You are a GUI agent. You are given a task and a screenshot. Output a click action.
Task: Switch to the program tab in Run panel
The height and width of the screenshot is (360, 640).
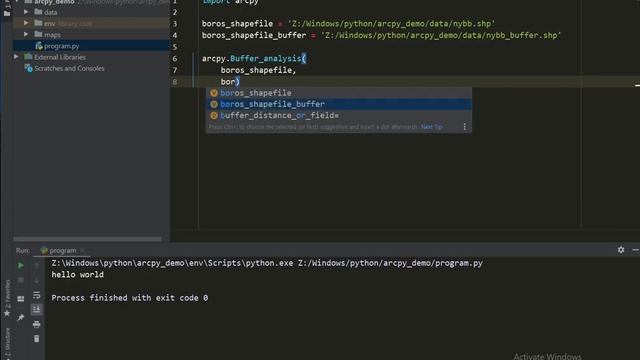tap(62, 250)
